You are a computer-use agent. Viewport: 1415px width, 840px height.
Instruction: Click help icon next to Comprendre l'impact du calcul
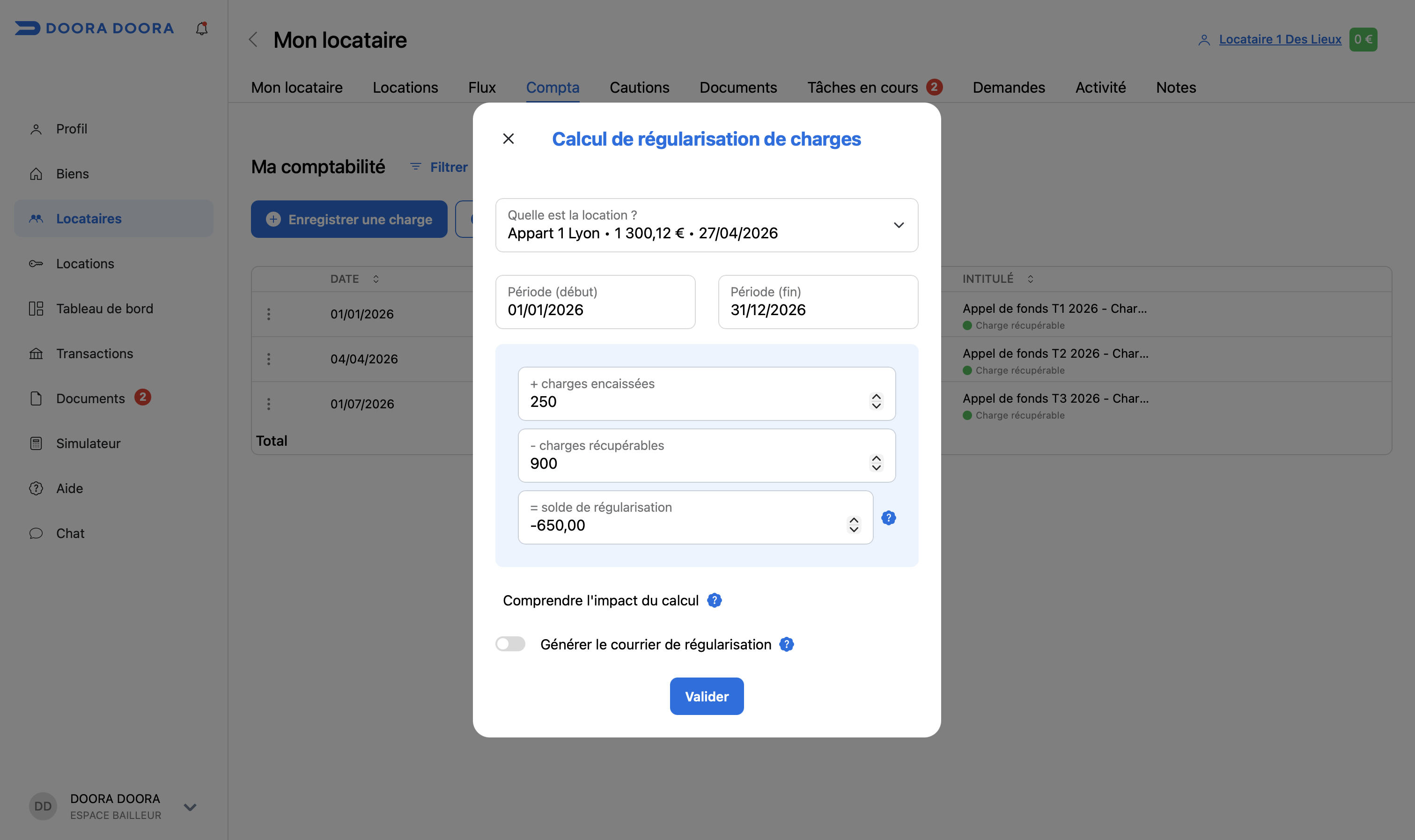click(x=715, y=601)
